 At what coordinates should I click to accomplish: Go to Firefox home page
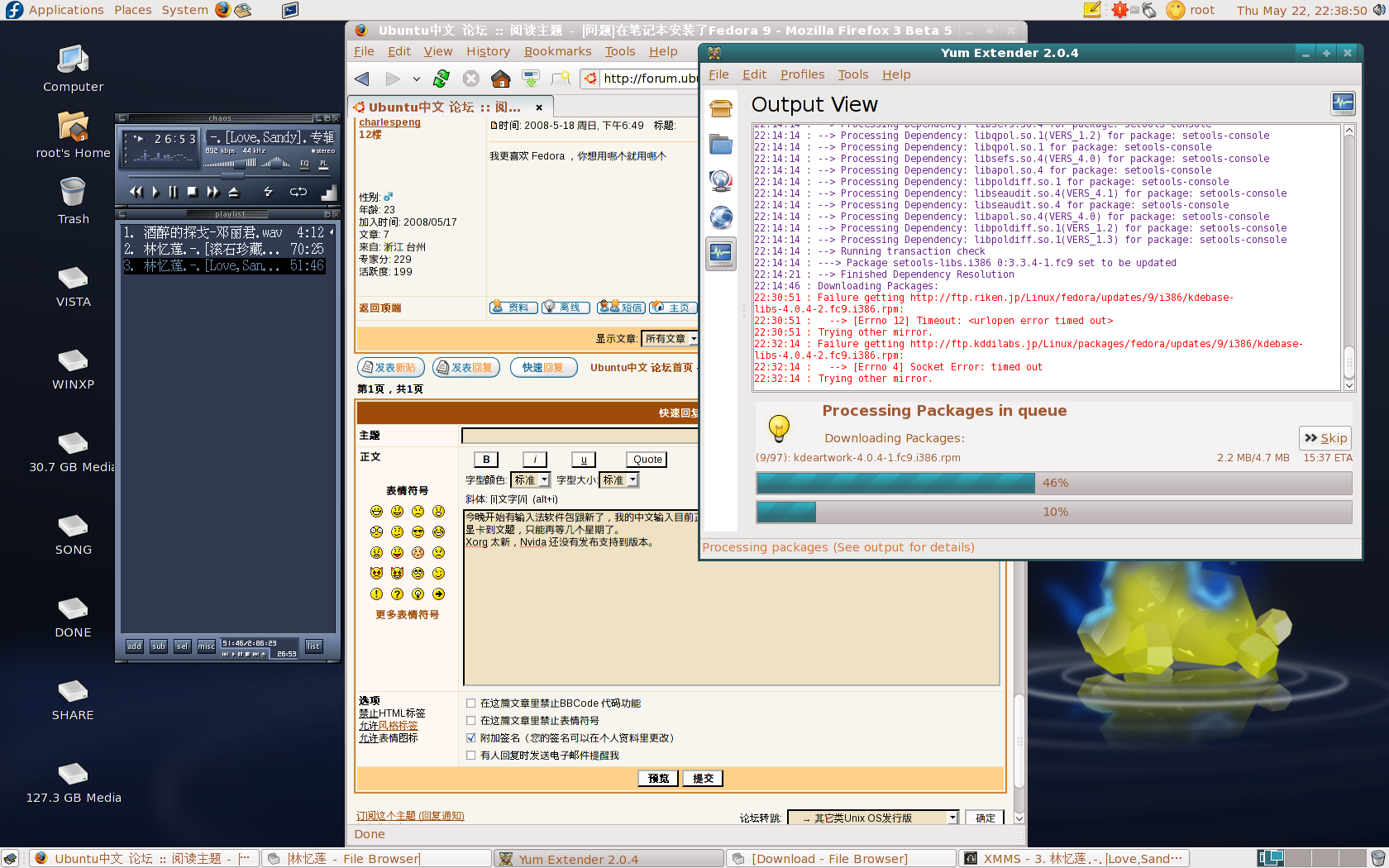point(501,79)
